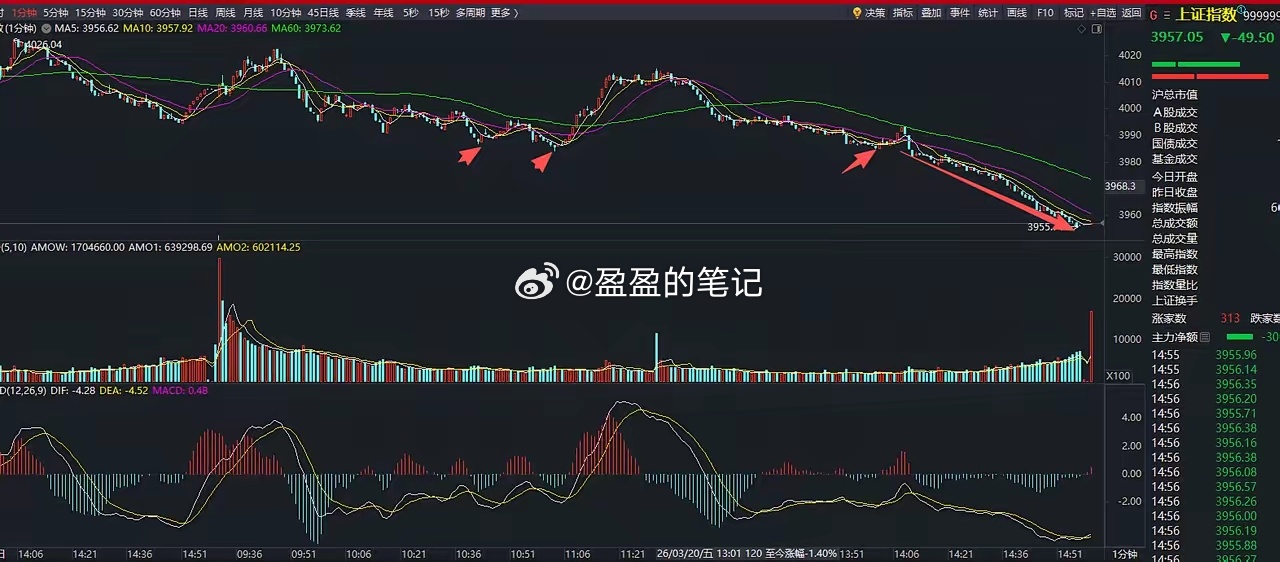Click the 上证指数 title
1280x562 pixels.
pyautogui.click(x=1204, y=14)
